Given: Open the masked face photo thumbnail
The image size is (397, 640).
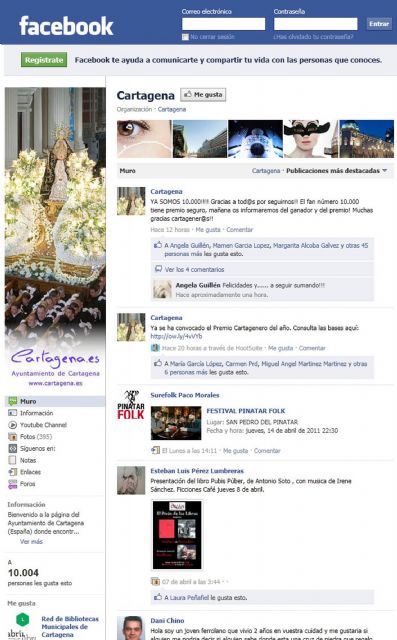Looking at the screenshot, I should pyautogui.click(x=310, y=139).
